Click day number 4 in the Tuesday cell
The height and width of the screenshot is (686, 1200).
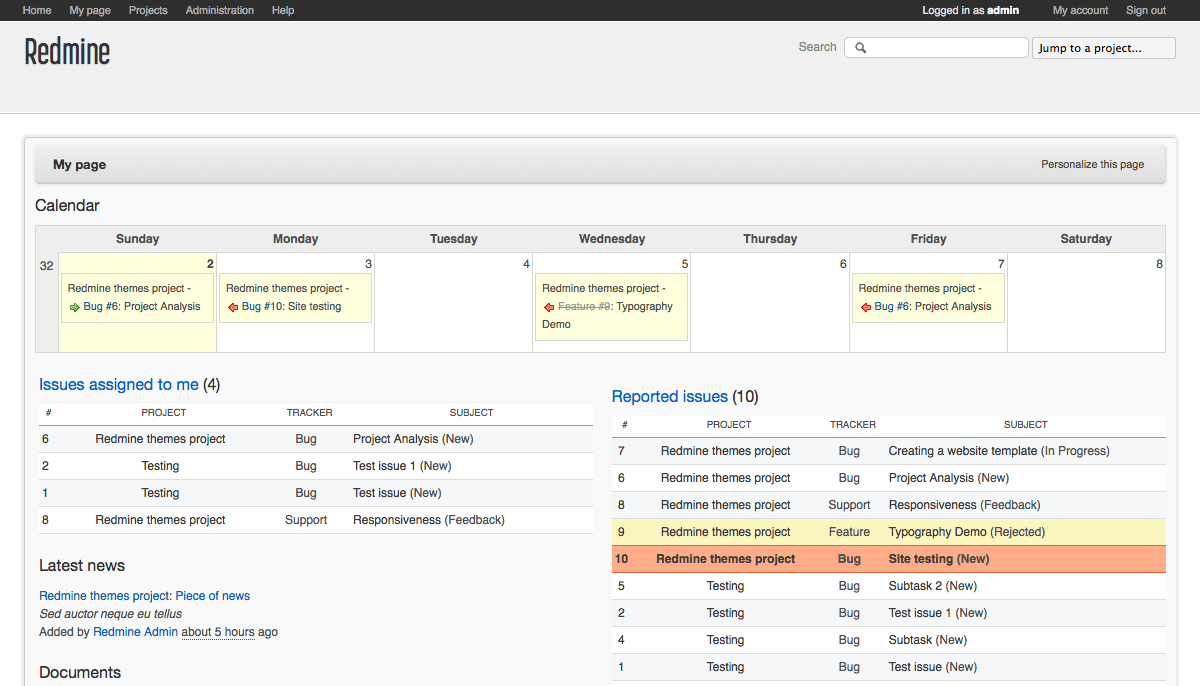point(526,264)
